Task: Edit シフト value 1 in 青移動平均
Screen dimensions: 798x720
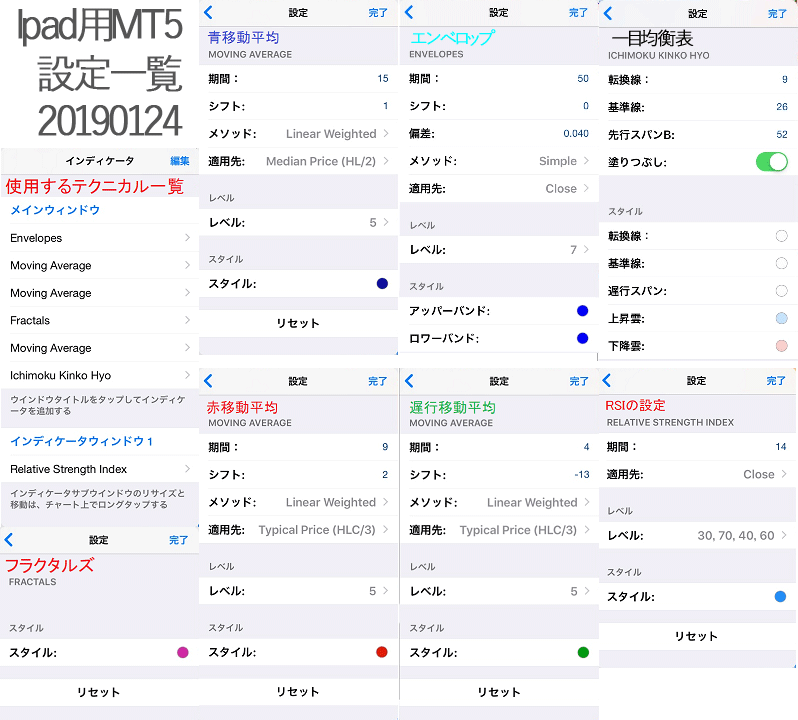Action: point(386,106)
